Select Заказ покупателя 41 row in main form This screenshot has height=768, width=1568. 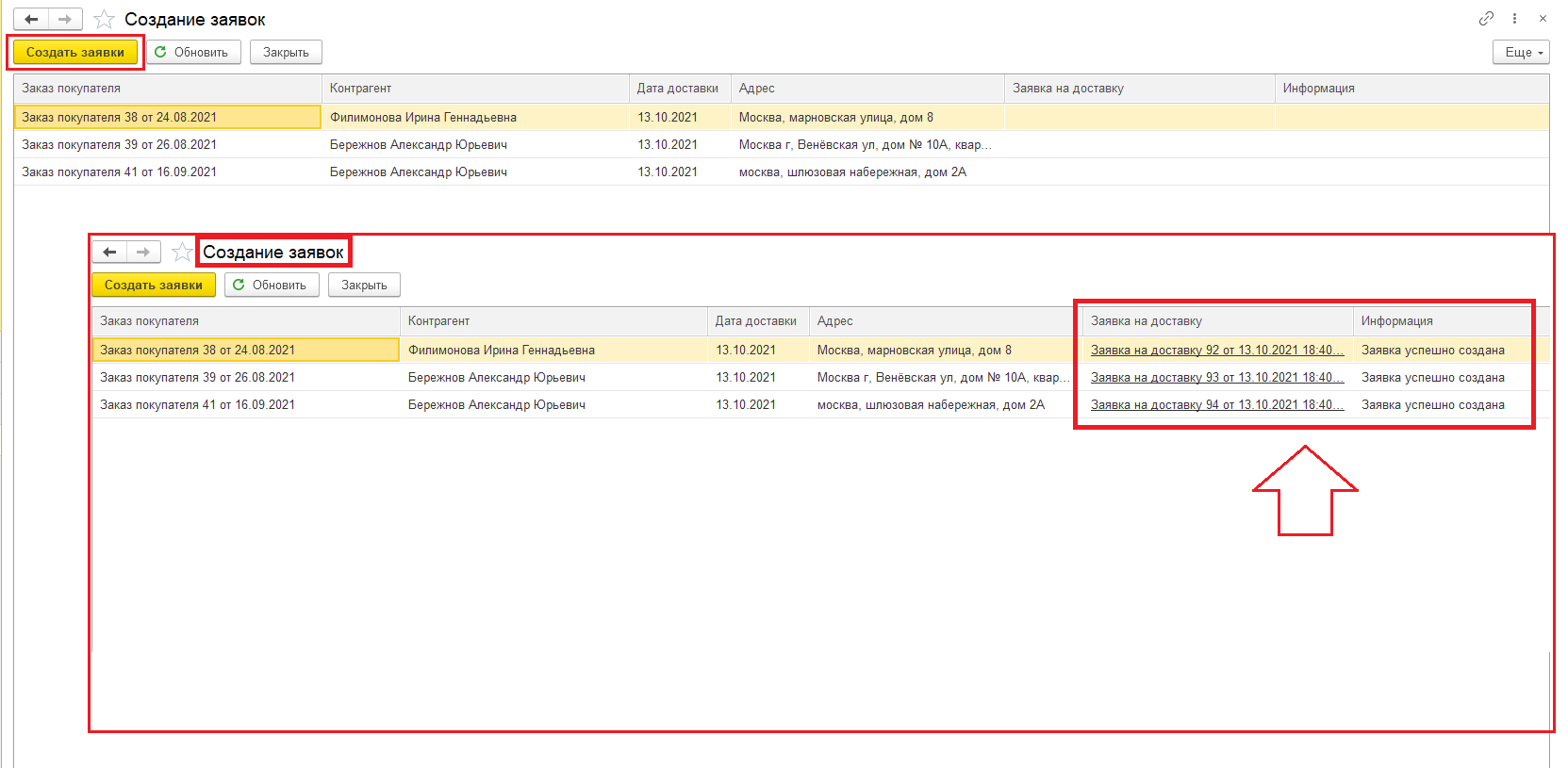coord(168,172)
